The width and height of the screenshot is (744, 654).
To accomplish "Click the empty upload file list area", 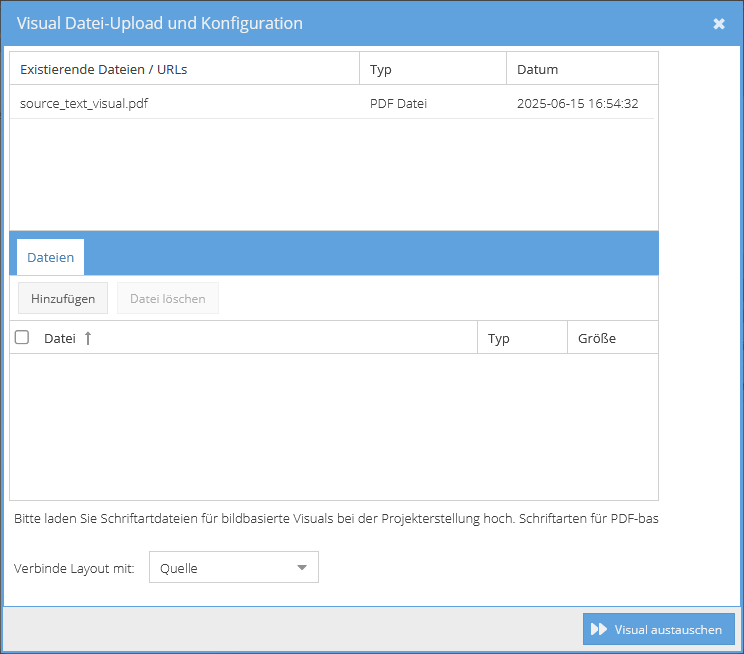I will click(333, 426).
